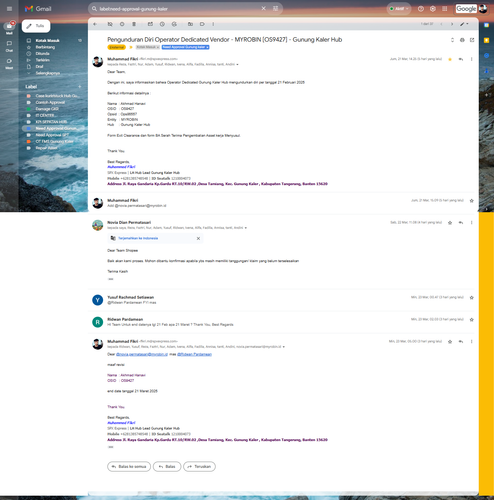Screen dimensions: 494x500
Task: Star Novia Dian Permatasari's message
Action: point(450,223)
